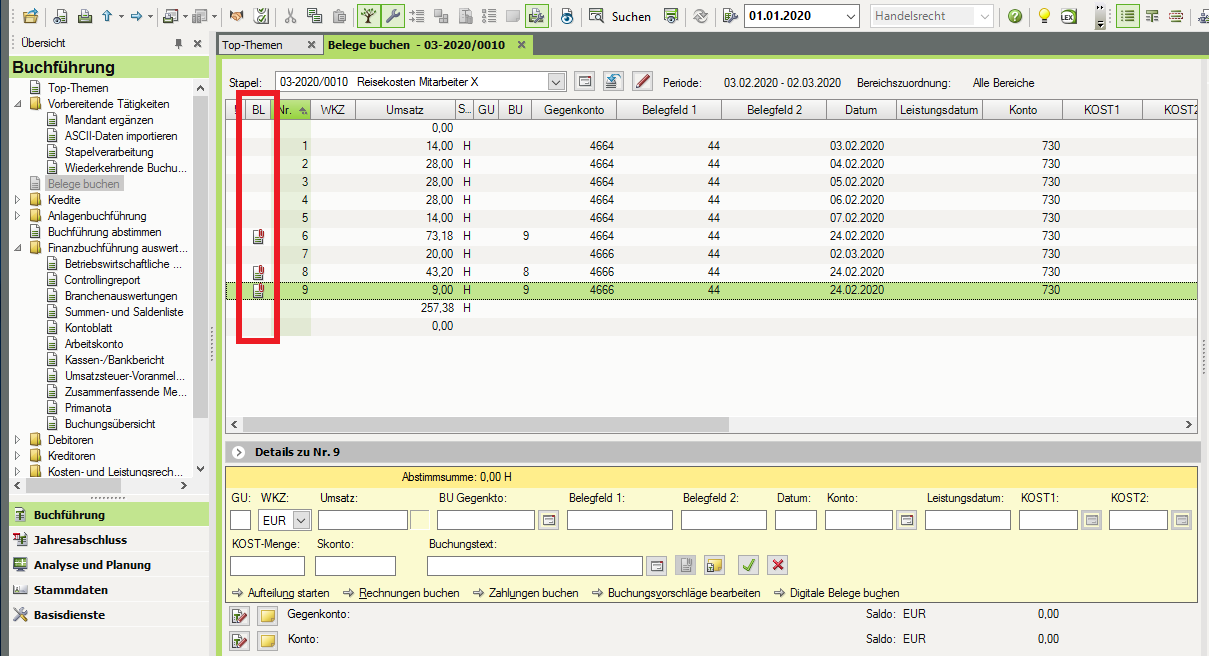
Task: Open help via green question mark icon
Action: pyautogui.click(x=1015, y=16)
